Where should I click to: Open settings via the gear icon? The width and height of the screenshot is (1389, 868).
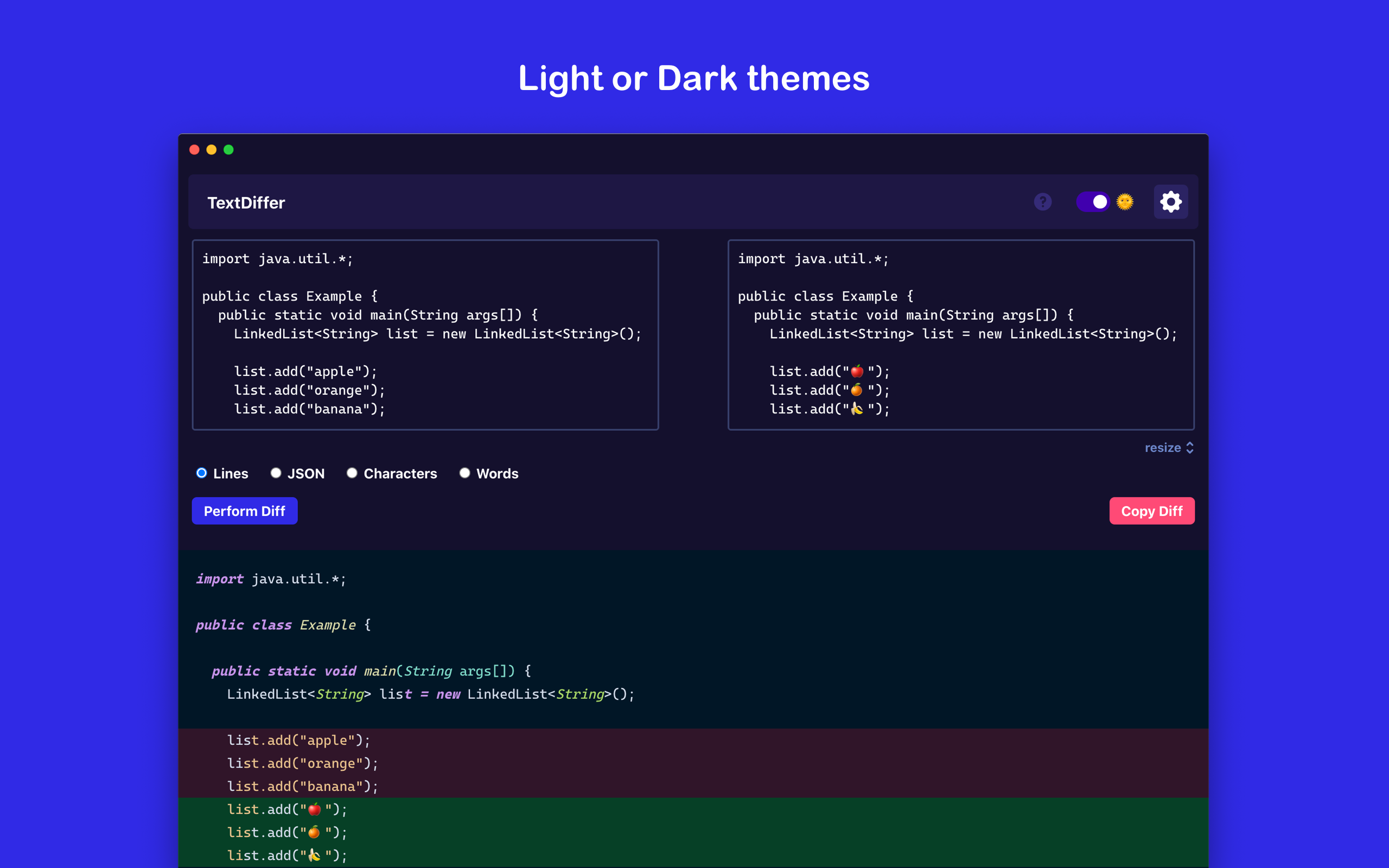pos(1170,202)
